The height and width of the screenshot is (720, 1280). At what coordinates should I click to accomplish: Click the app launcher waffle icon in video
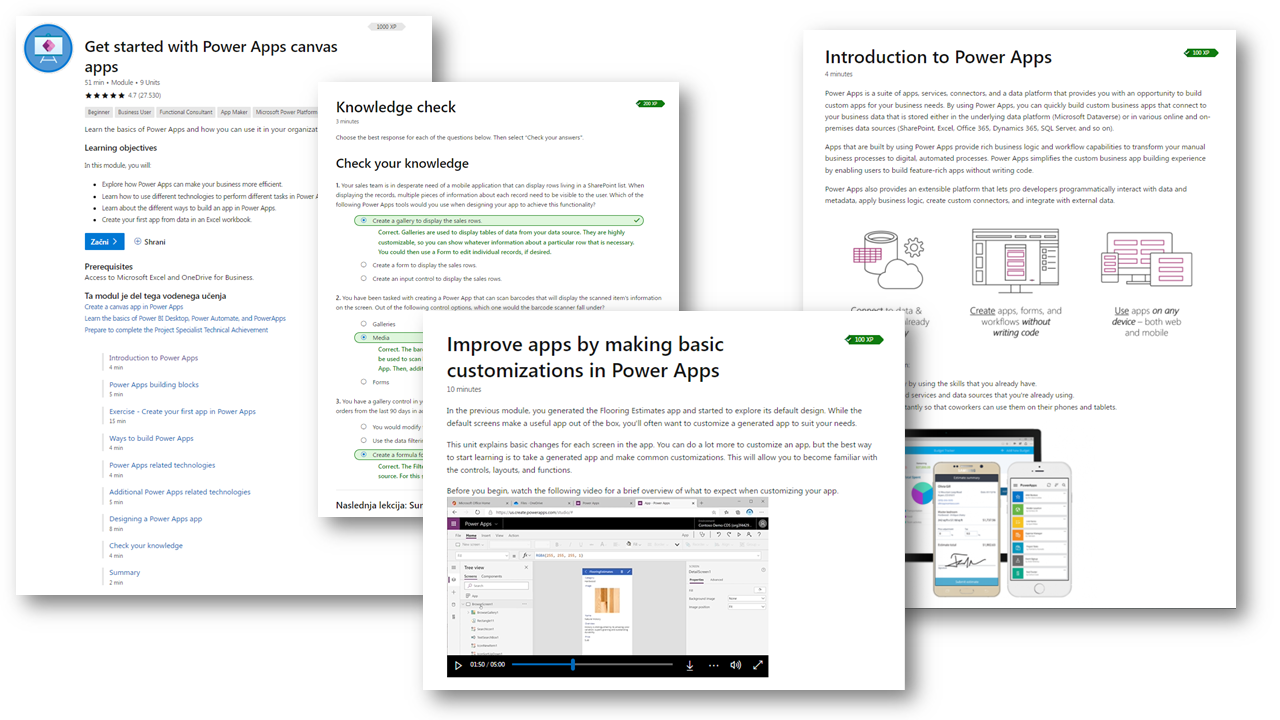454,523
